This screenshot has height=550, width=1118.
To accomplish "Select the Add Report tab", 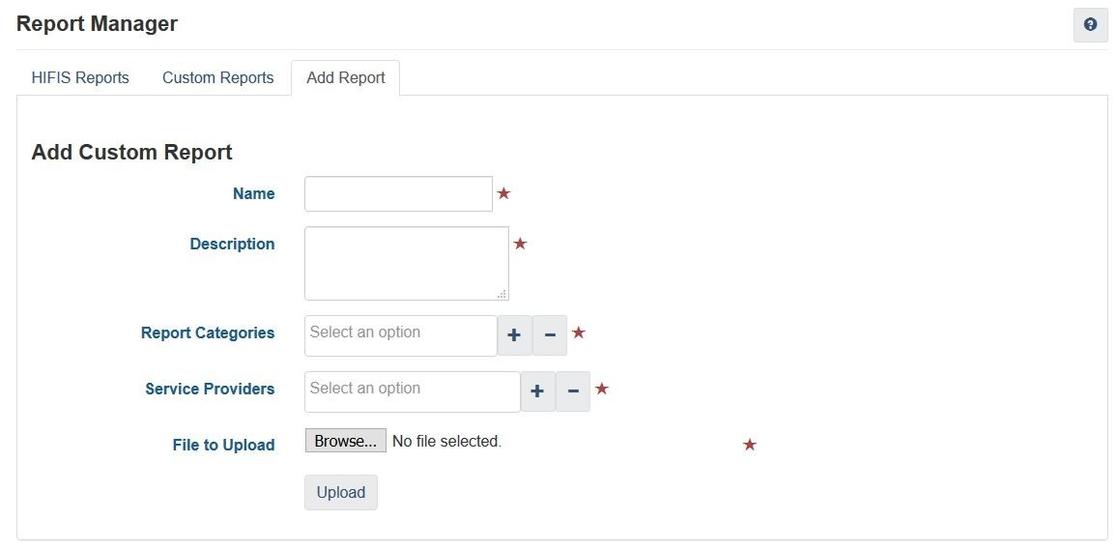I will pyautogui.click(x=346, y=78).
